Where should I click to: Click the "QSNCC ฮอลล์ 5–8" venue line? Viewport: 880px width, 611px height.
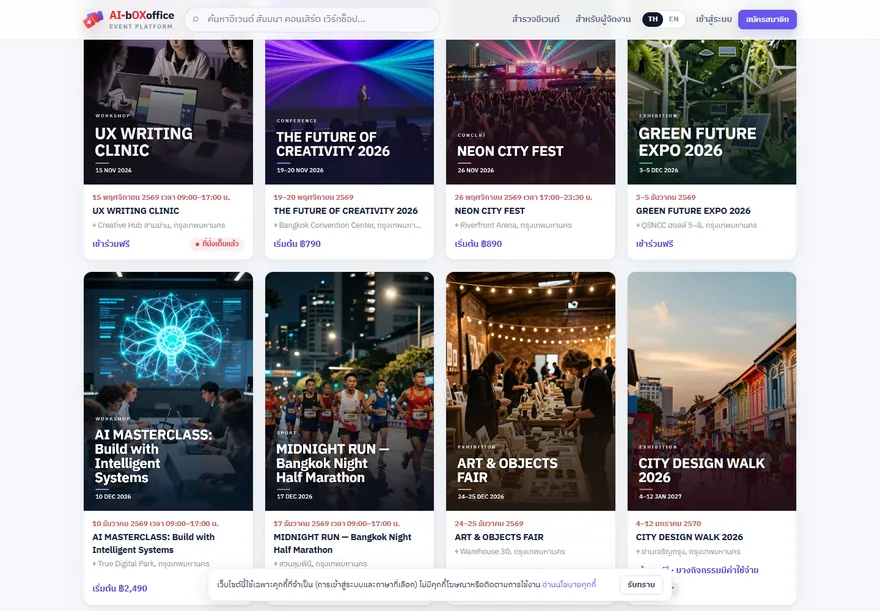point(696,225)
